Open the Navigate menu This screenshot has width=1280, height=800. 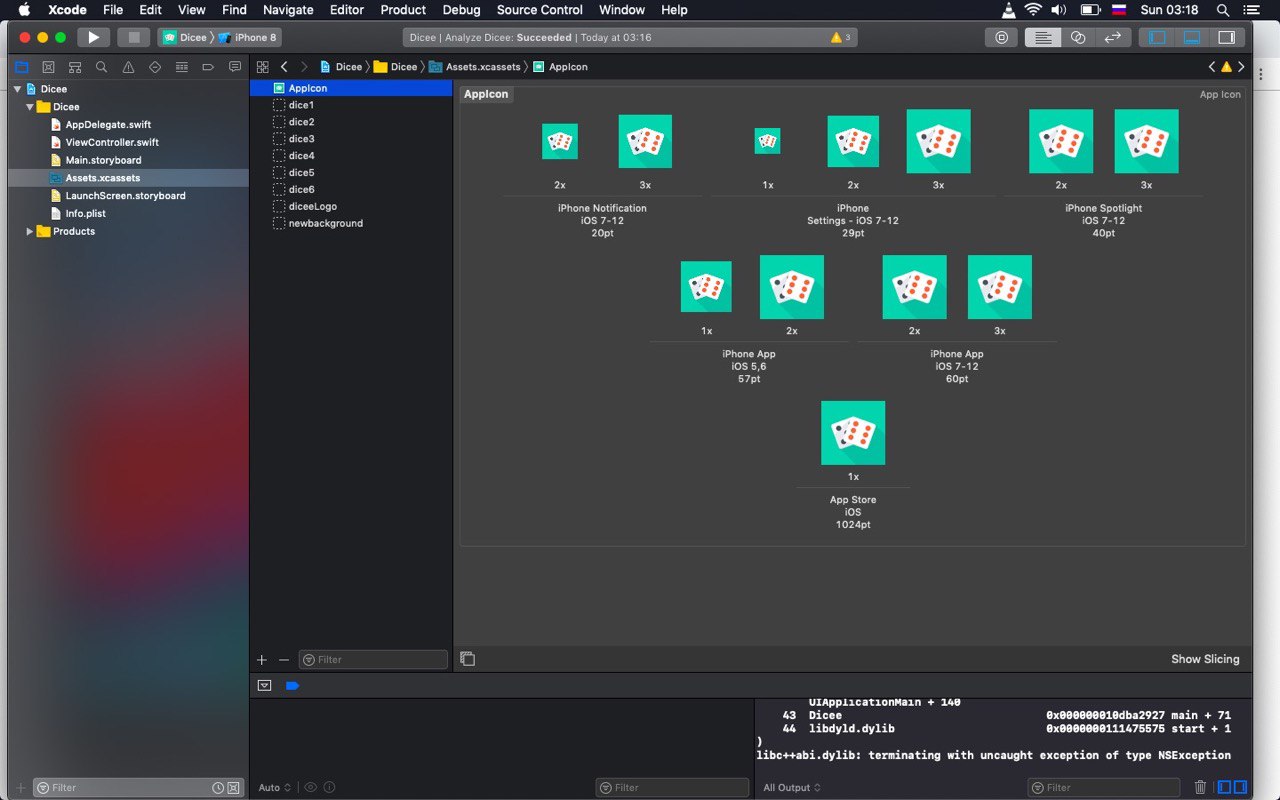click(288, 10)
